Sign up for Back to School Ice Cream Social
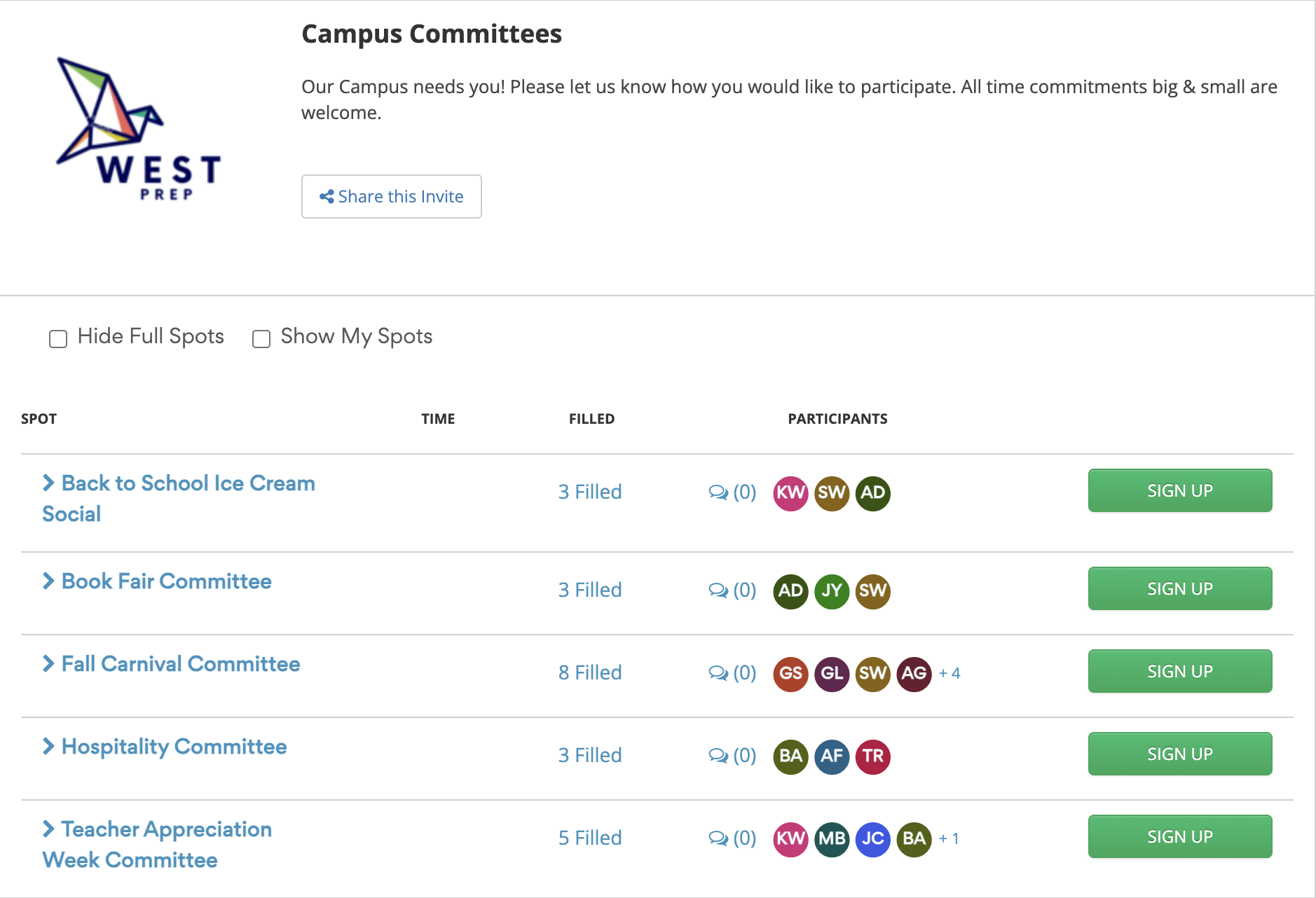1316x898 pixels. point(1180,490)
